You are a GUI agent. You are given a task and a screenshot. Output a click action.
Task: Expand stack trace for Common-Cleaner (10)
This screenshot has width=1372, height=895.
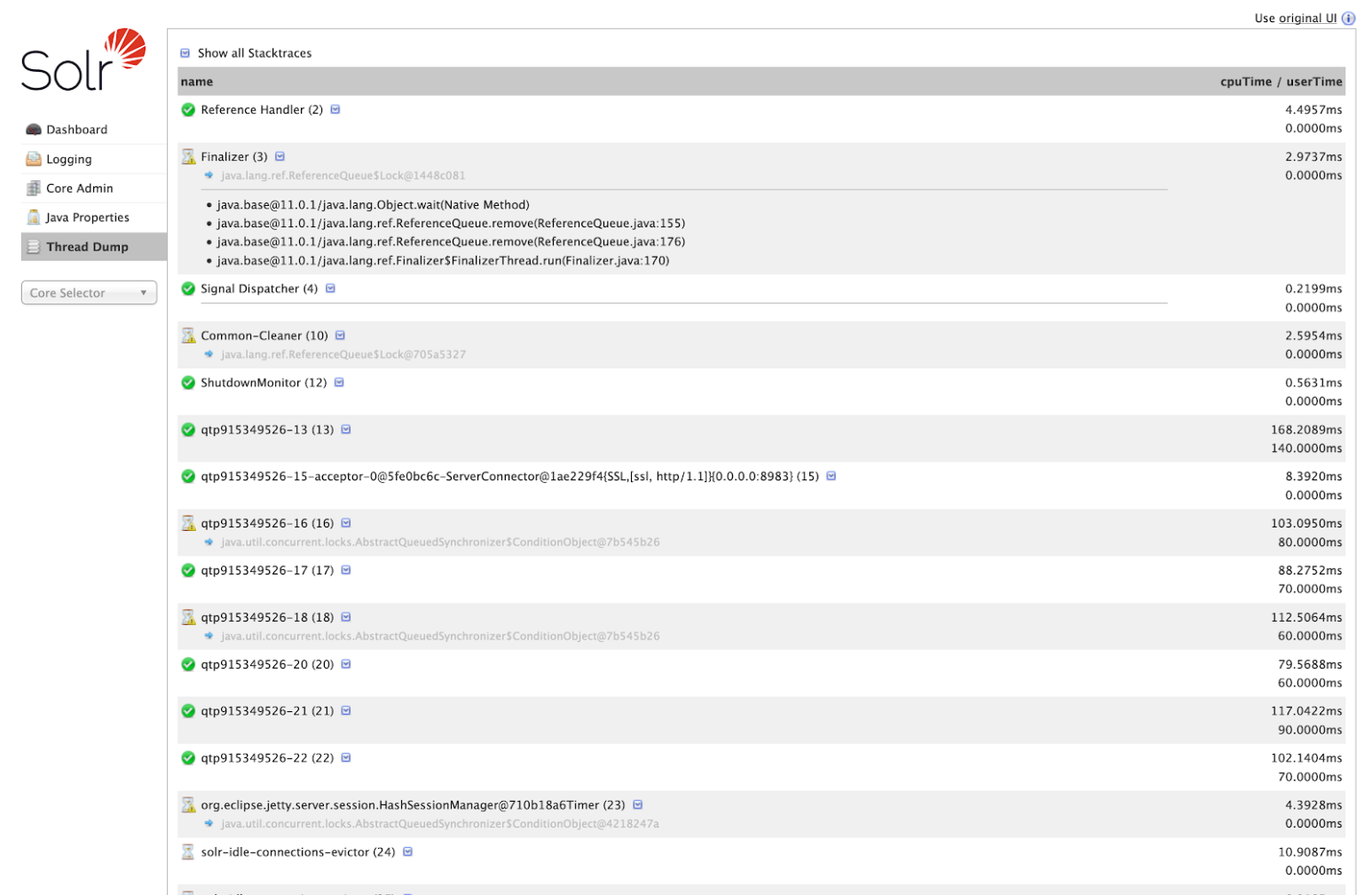point(340,336)
